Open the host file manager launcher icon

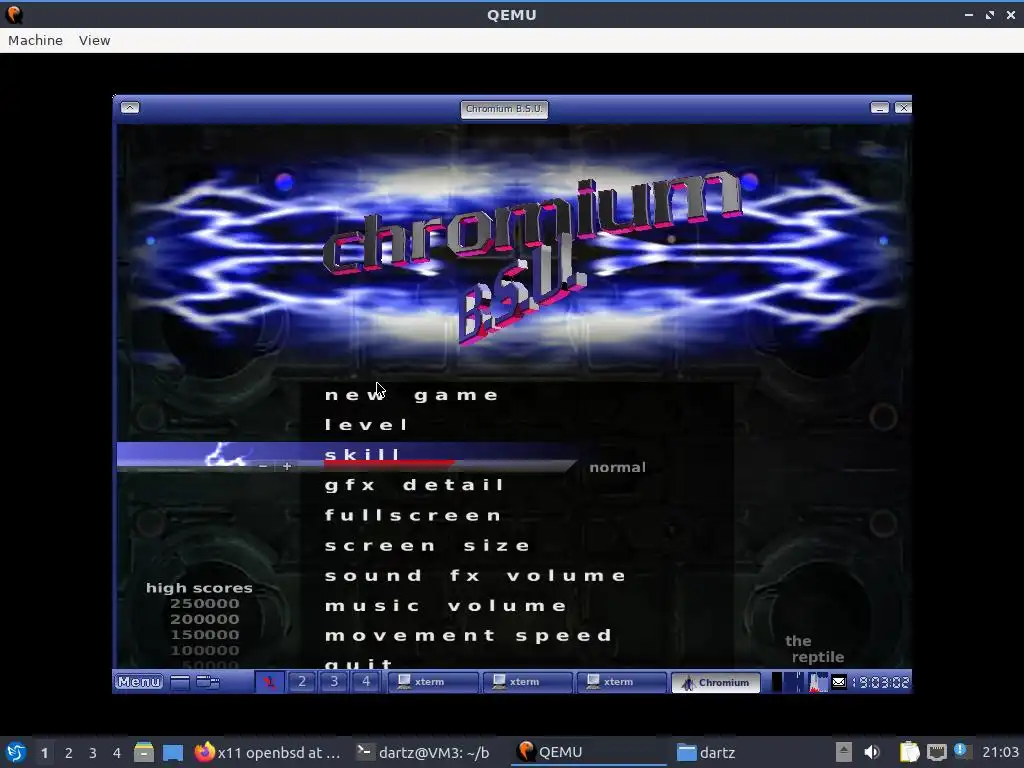point(144,752)
